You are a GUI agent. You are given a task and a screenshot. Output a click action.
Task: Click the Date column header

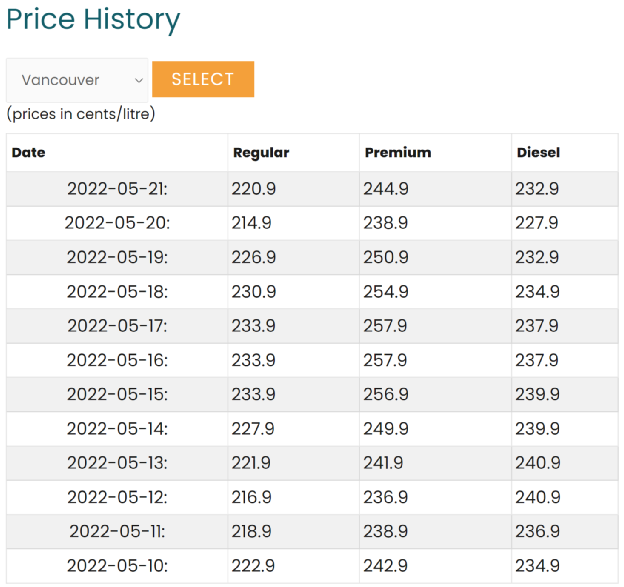click(29, 153)
